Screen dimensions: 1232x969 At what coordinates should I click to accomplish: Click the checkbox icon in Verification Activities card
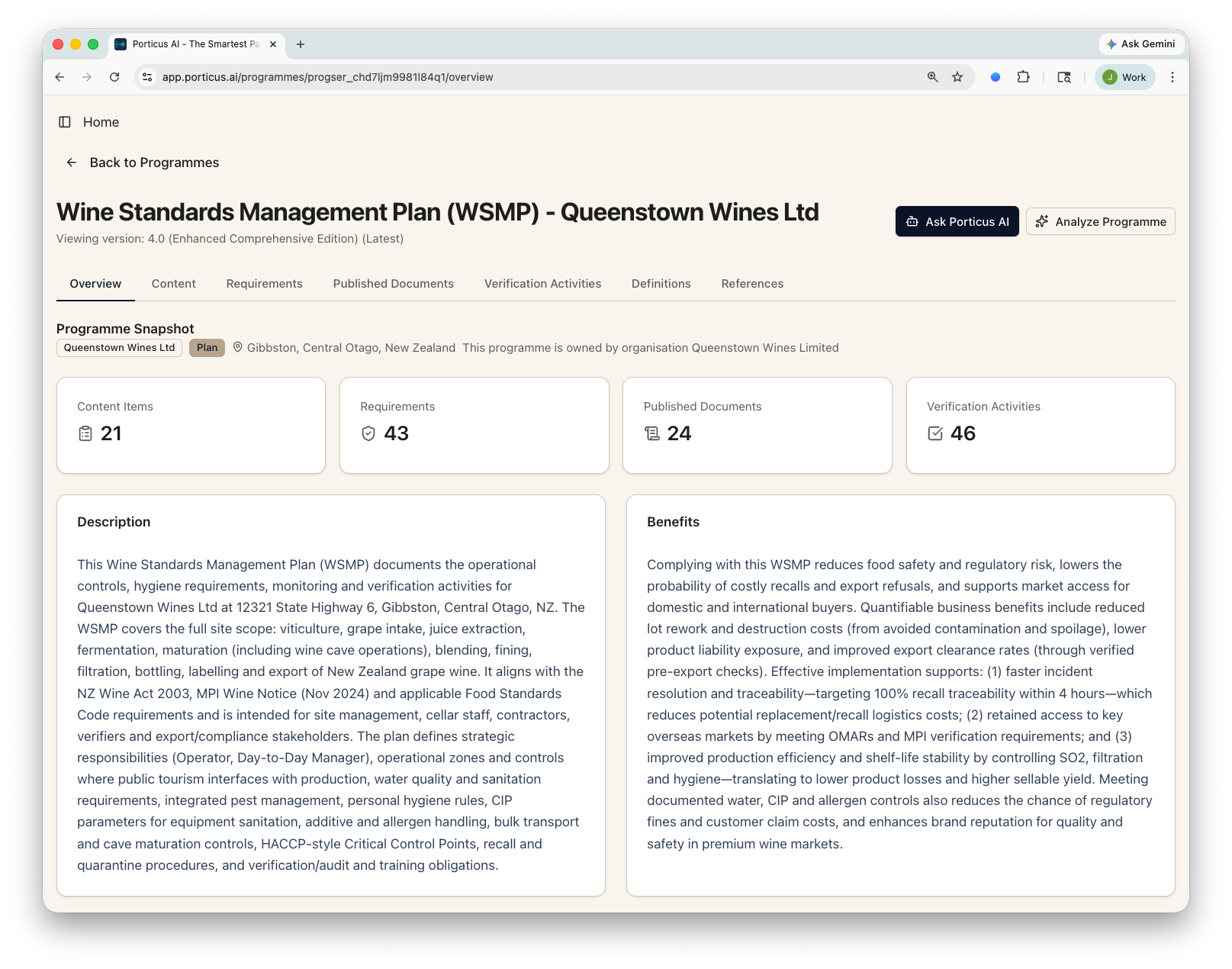[935, 433]
